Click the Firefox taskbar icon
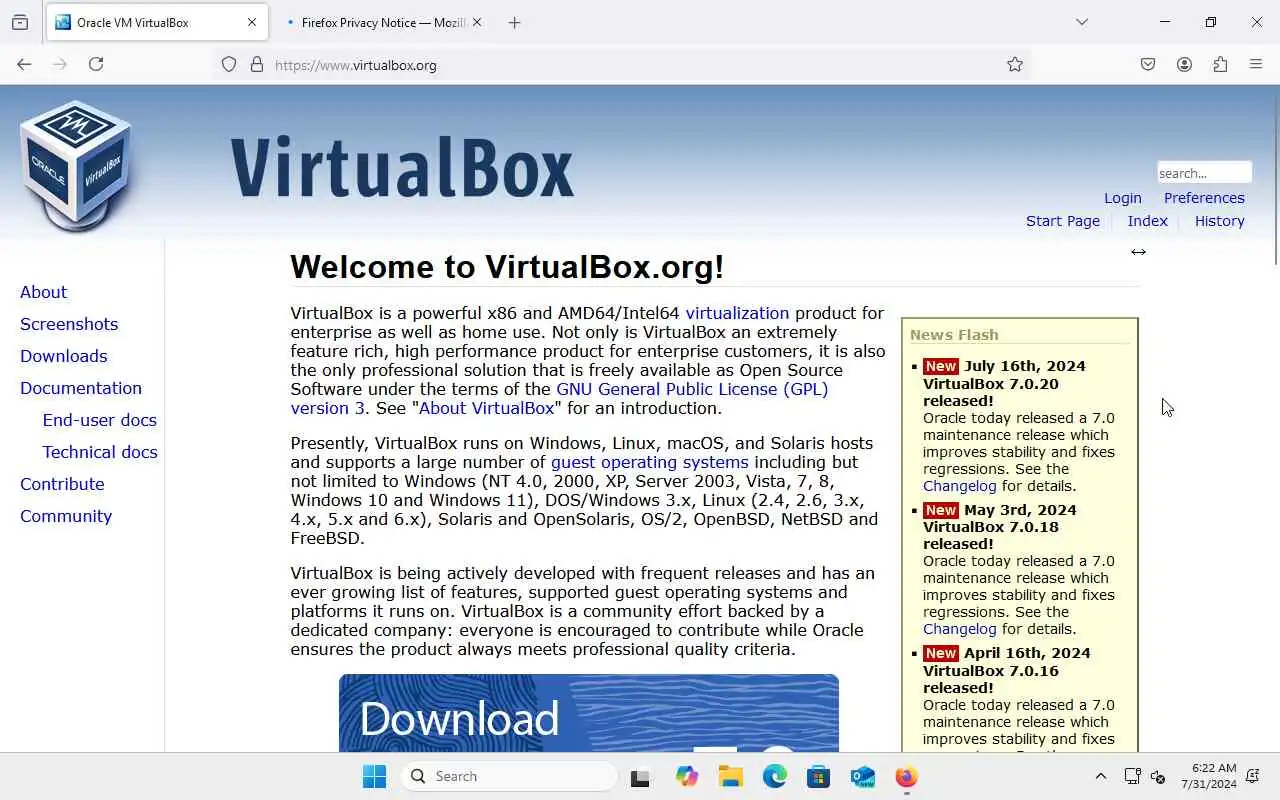 [906, 776]
